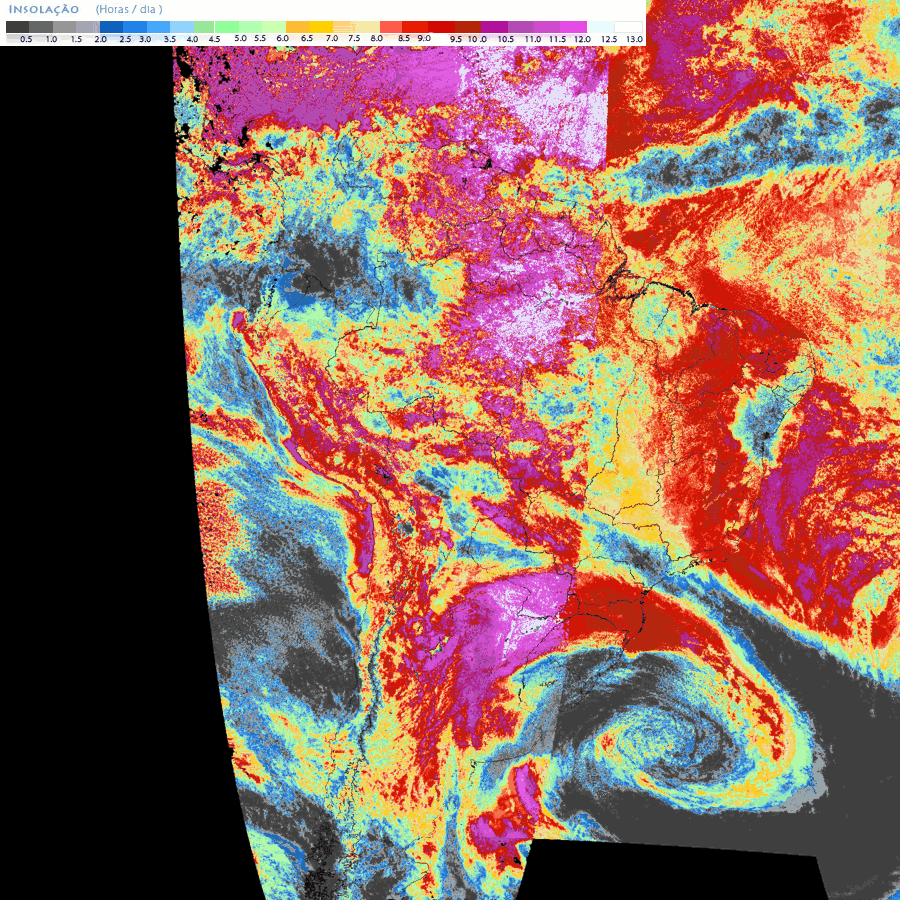Click the 11.0 legend value
This screenshot has width=900, height=900.
click(533, 39)
